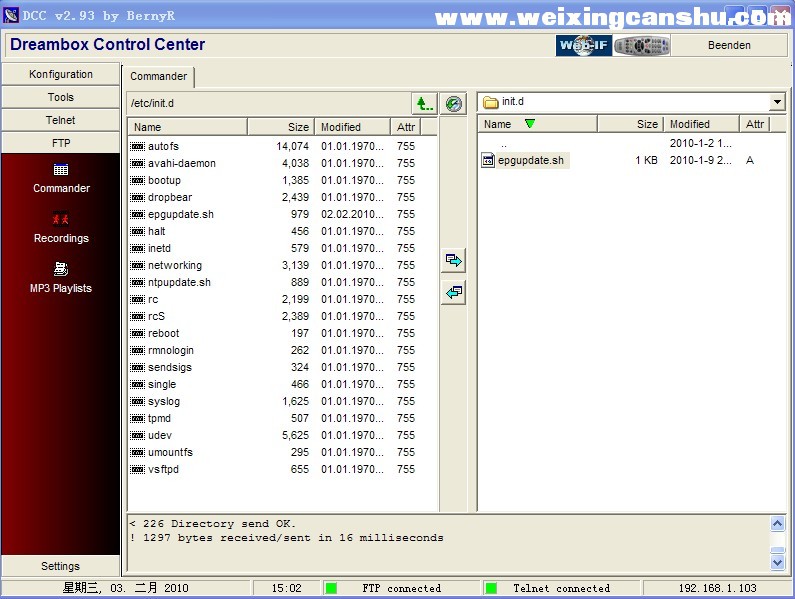Switch to the Commander tab
Image resolution: width=795 pixels, height=599 pixels.
tap(159, 76)
